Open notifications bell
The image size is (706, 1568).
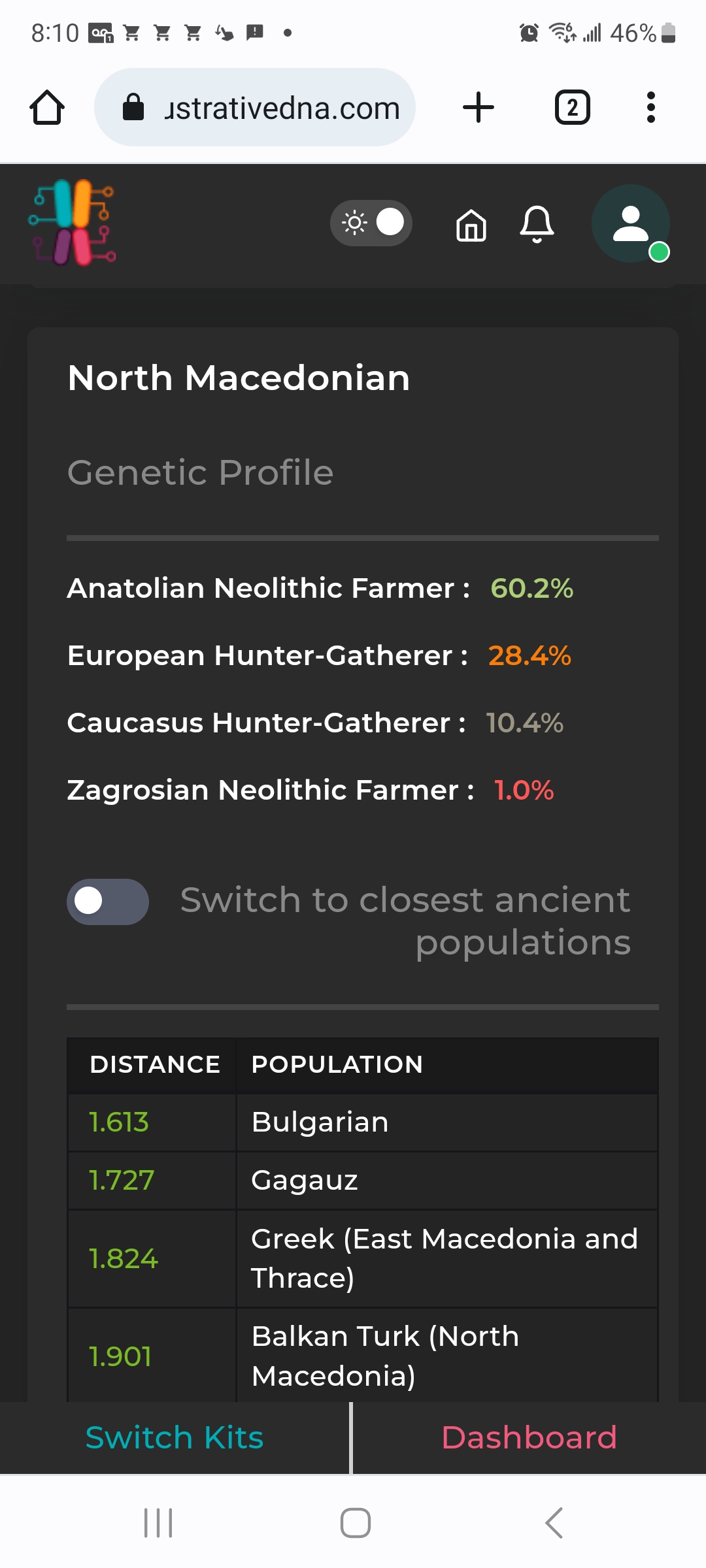pos(537,224)
